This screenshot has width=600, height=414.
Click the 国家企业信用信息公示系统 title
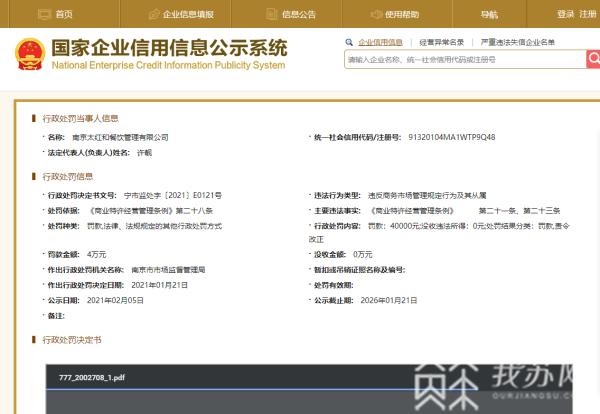[x=169, y=48]
